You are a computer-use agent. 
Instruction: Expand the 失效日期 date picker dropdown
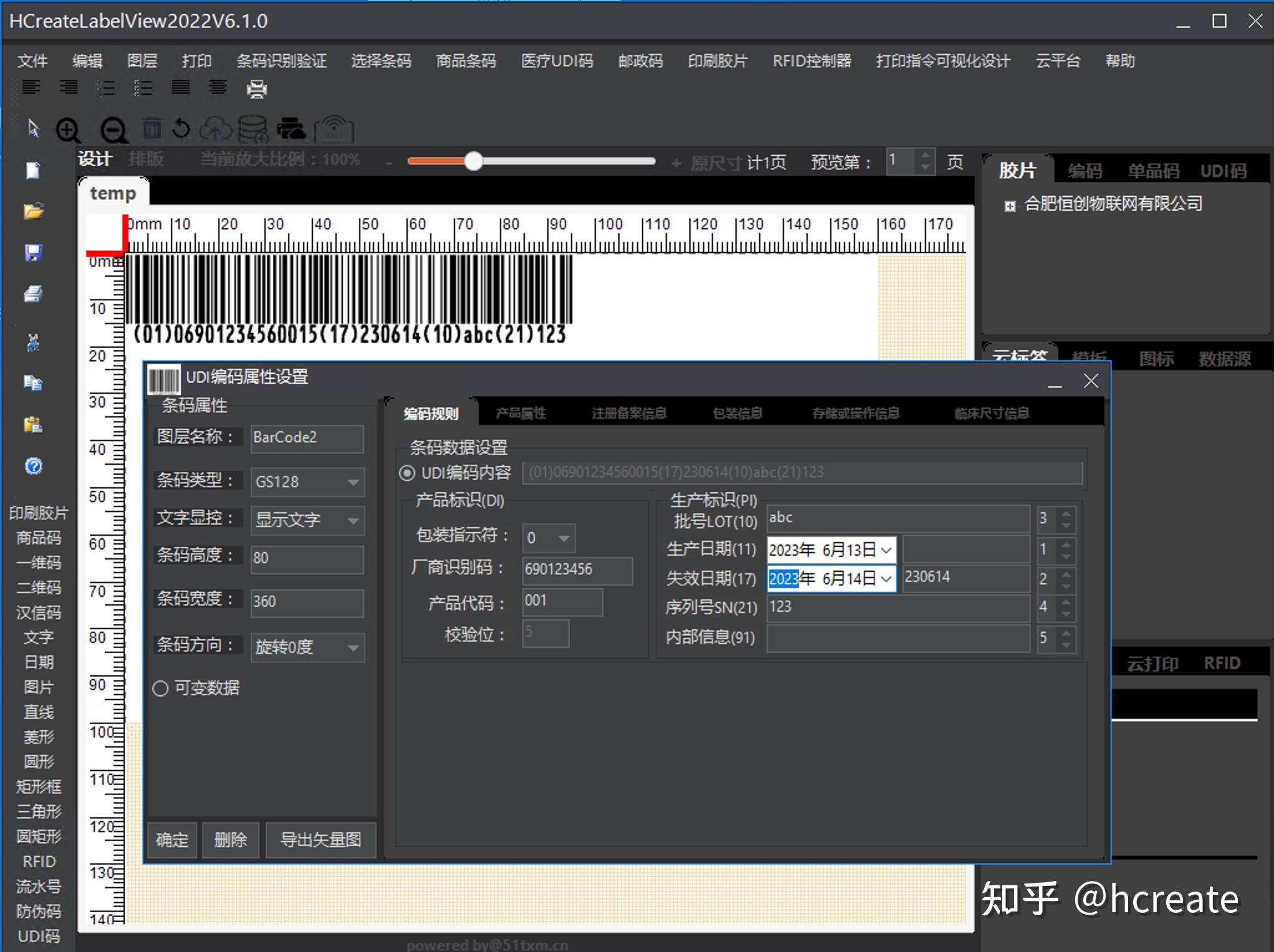(886, 578)
